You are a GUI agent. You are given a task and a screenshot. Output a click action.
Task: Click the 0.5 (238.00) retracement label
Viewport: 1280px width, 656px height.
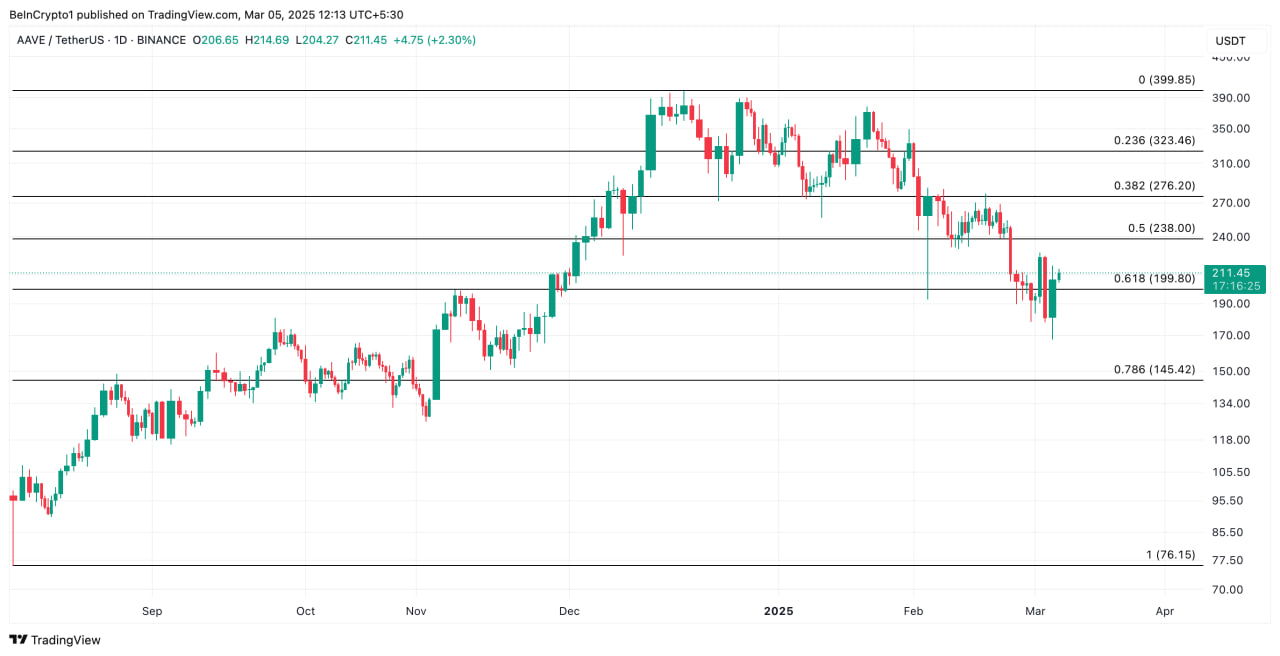(x=1161, y=228)
